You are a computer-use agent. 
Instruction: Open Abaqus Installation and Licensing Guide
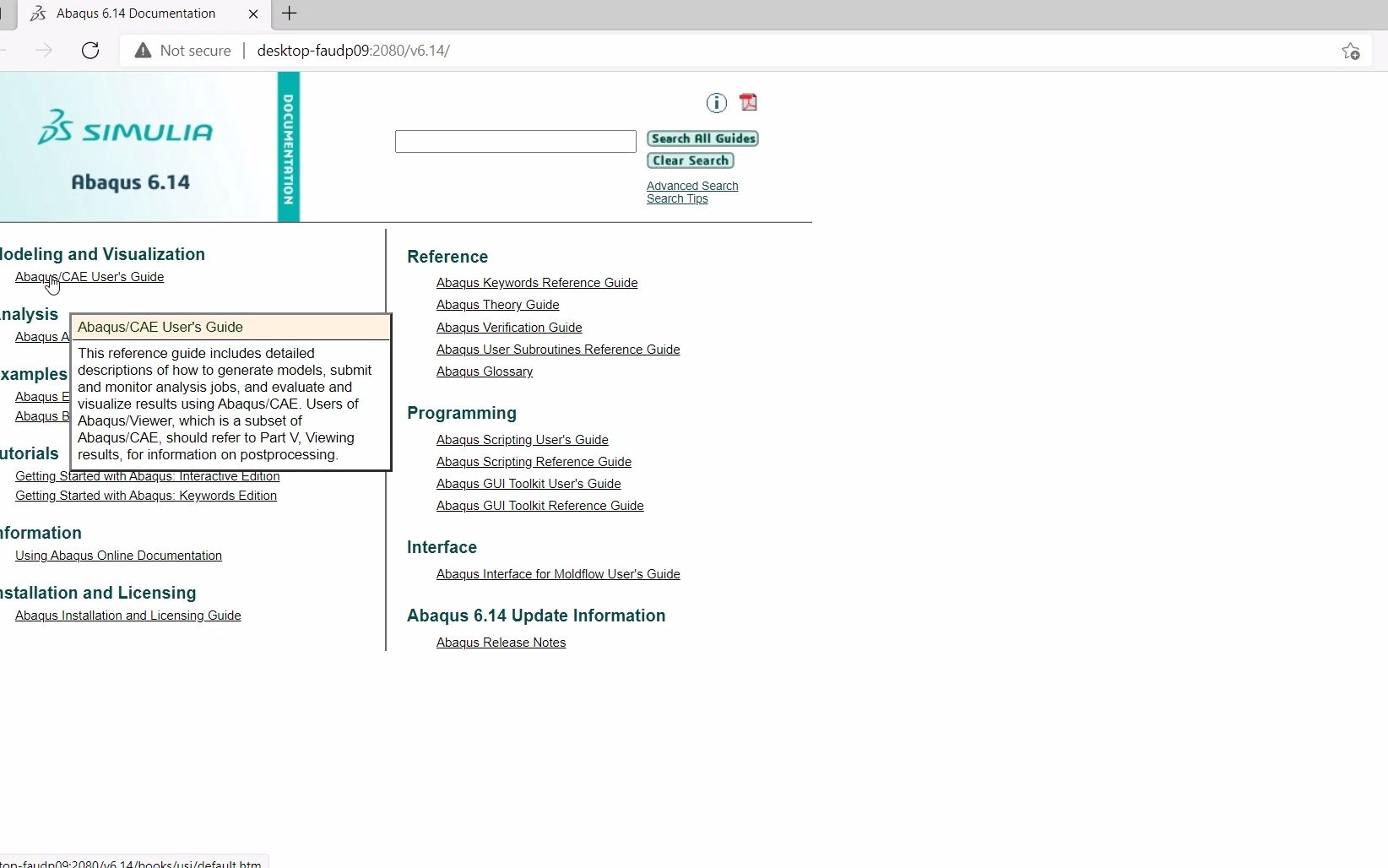pyautogui.click(x=128, y=616)
